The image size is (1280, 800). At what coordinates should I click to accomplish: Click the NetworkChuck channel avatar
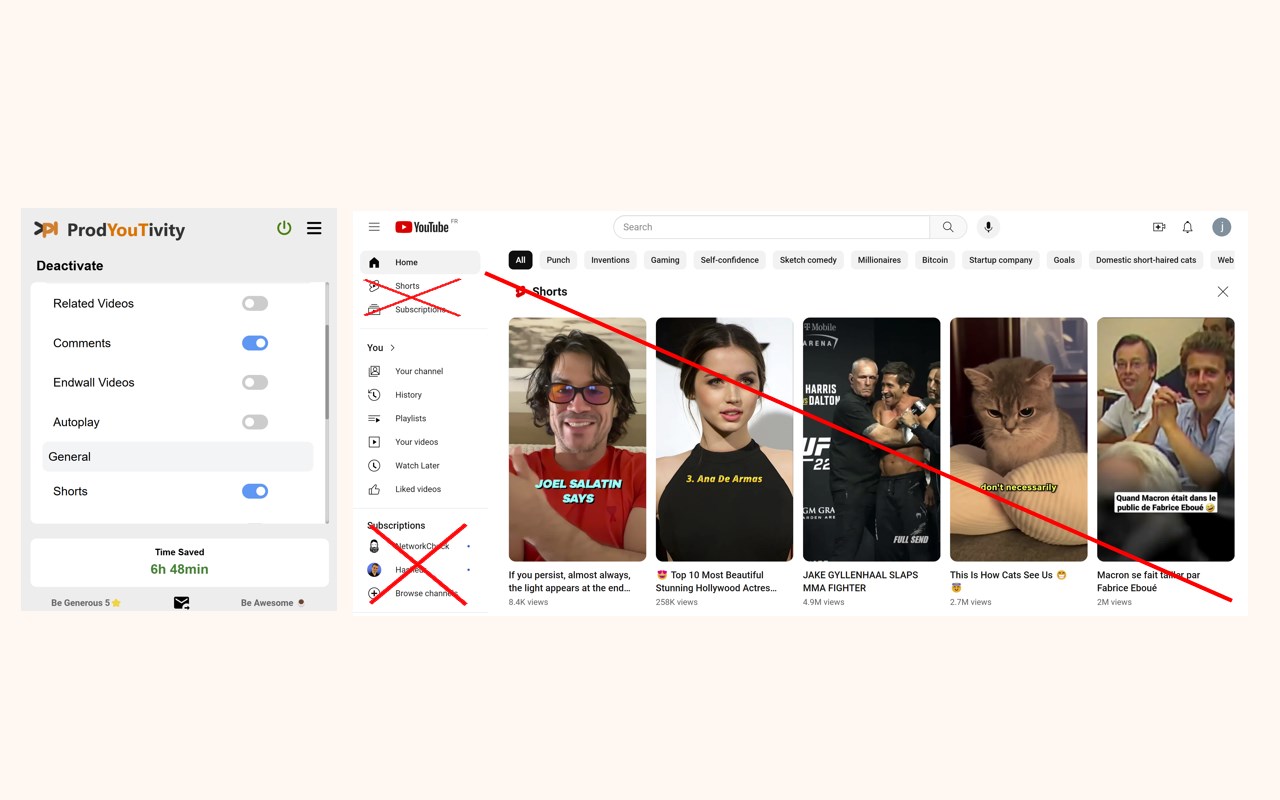click(374, 546)
